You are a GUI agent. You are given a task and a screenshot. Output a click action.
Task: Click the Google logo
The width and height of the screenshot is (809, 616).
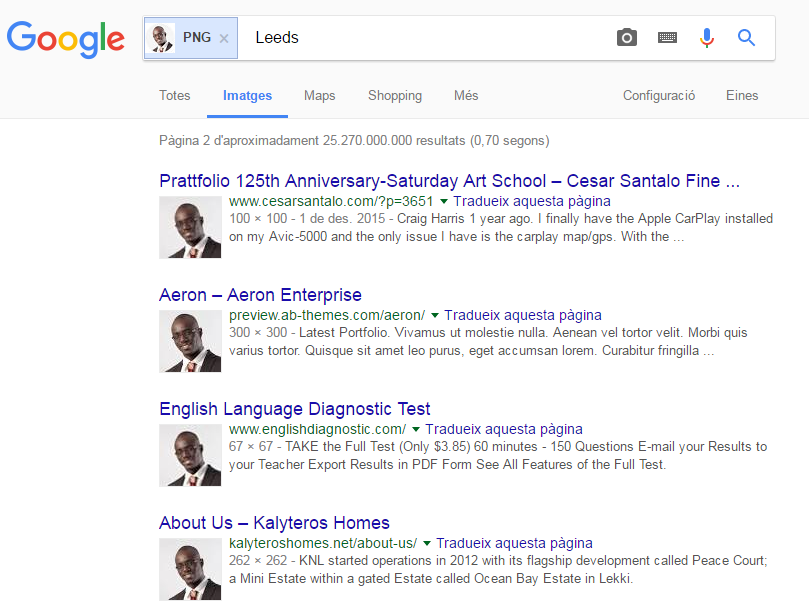point(66,39)
